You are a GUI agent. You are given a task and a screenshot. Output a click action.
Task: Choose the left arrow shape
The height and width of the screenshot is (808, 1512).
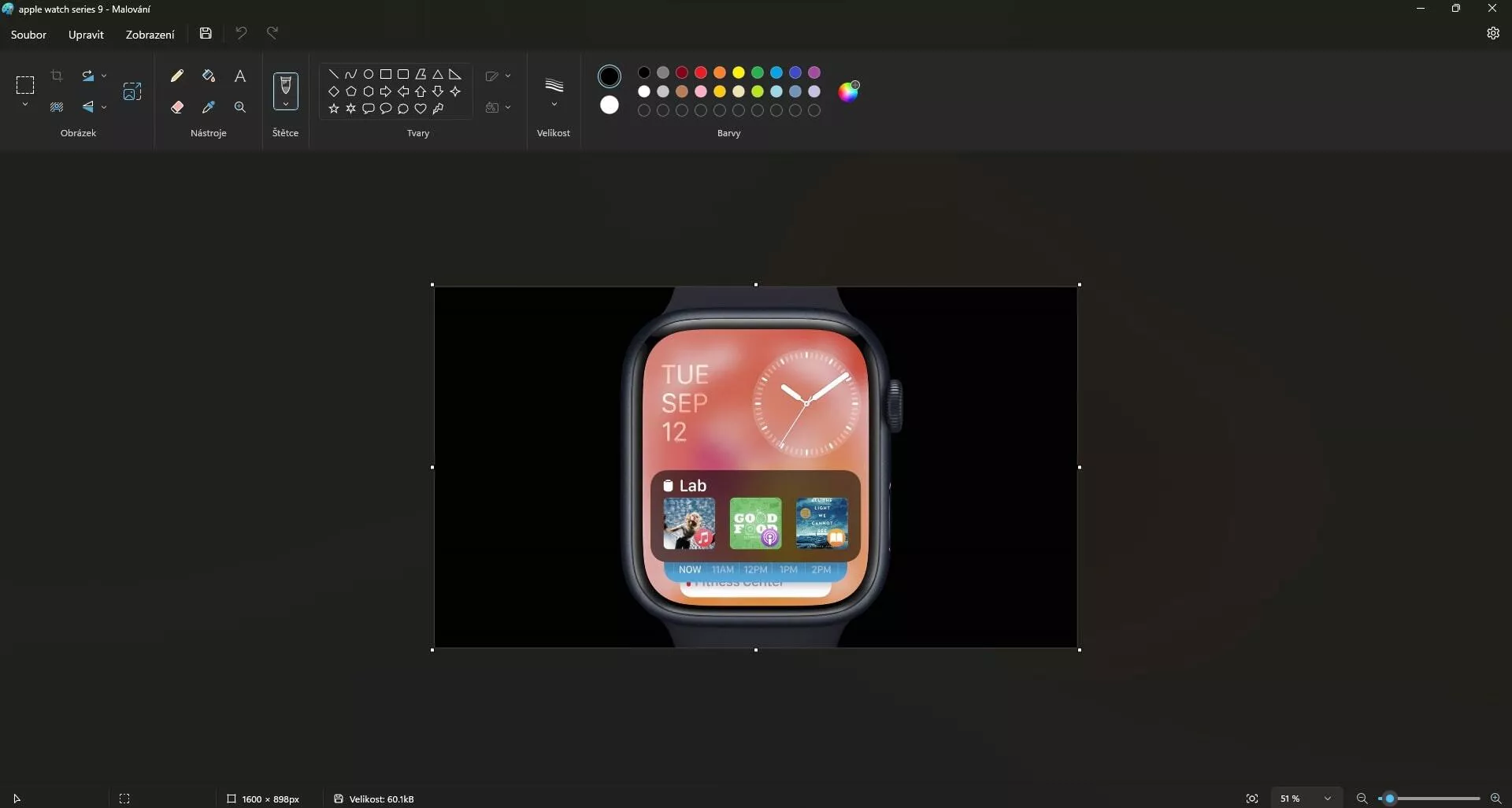pos(403,91)
